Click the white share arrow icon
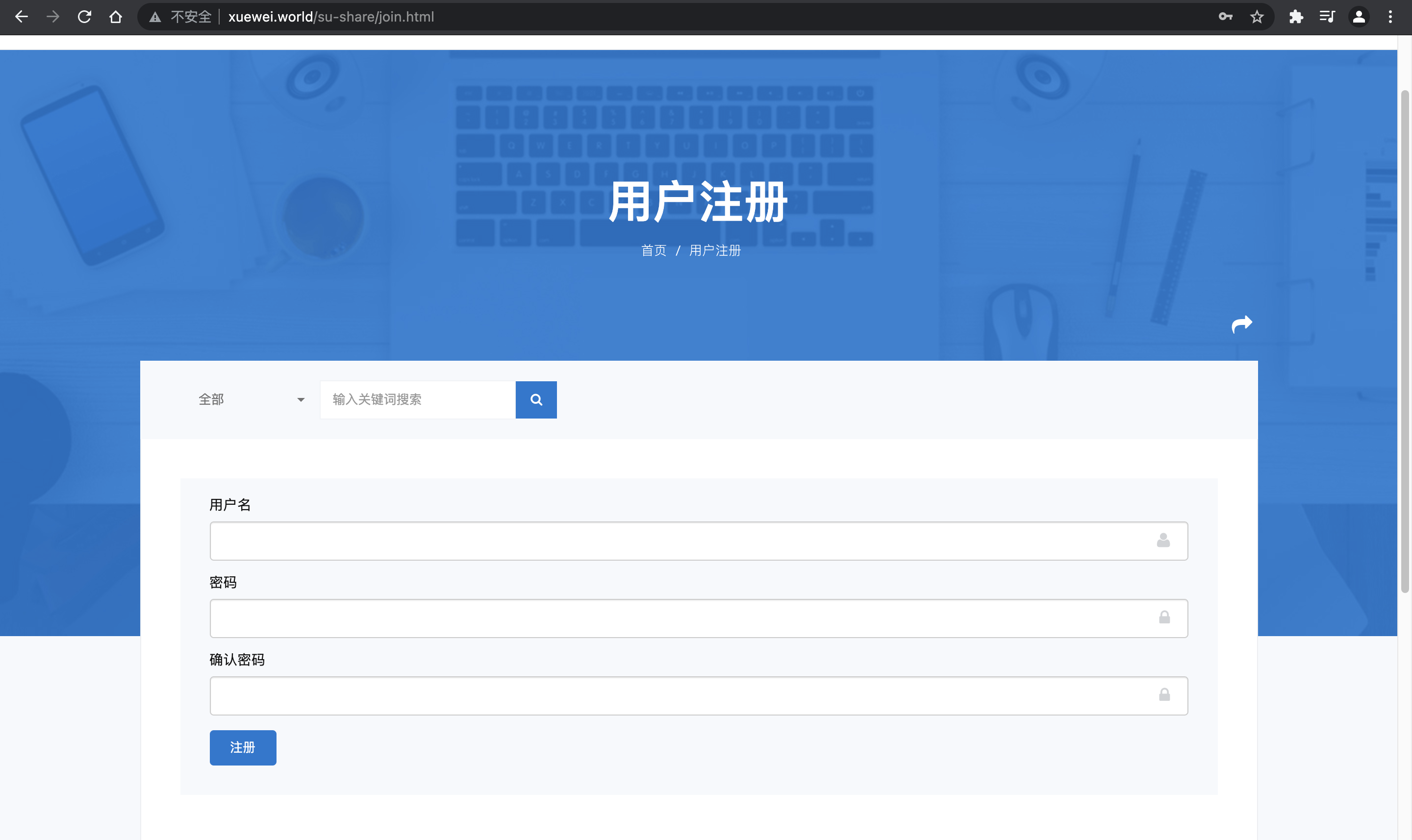The width and height of the screenshot is (1412, 840). click(x=1241, y=324)
